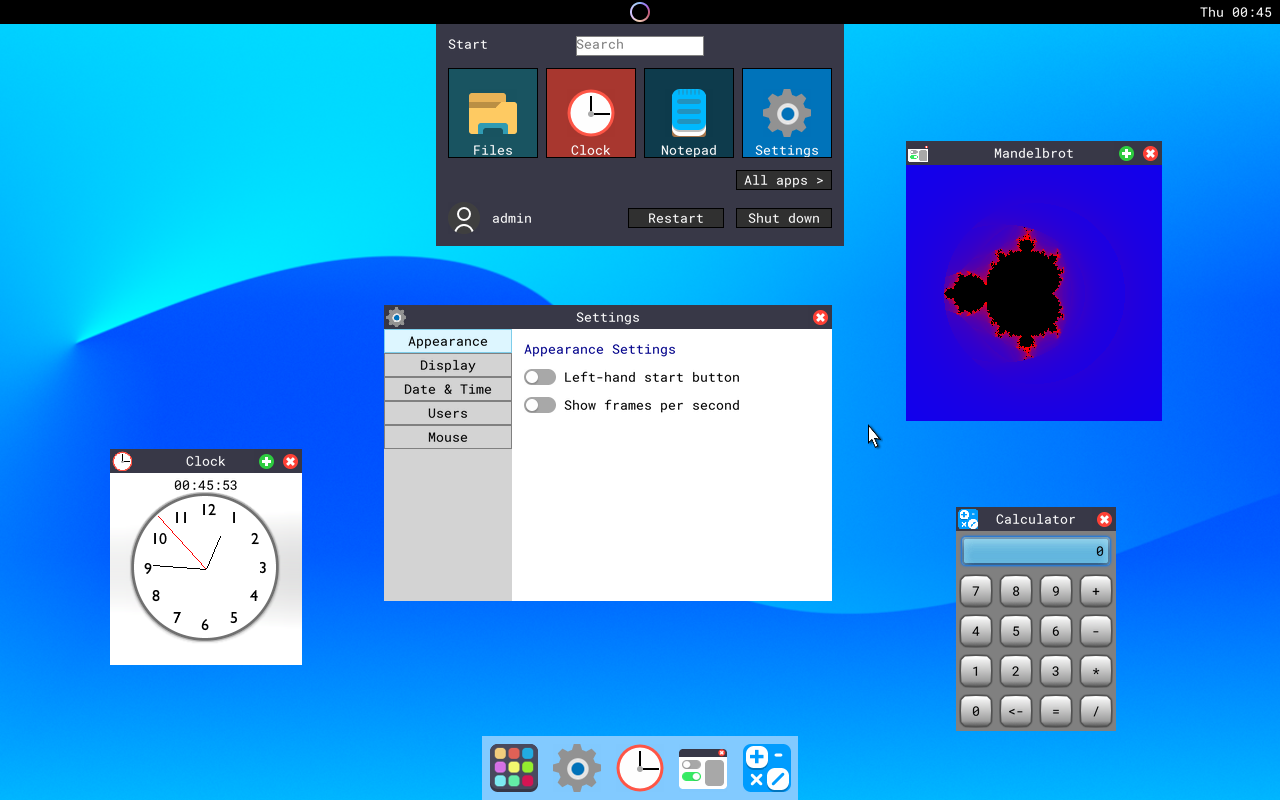
Task: Toggle Show frames per second
Action: pos(540,405)
